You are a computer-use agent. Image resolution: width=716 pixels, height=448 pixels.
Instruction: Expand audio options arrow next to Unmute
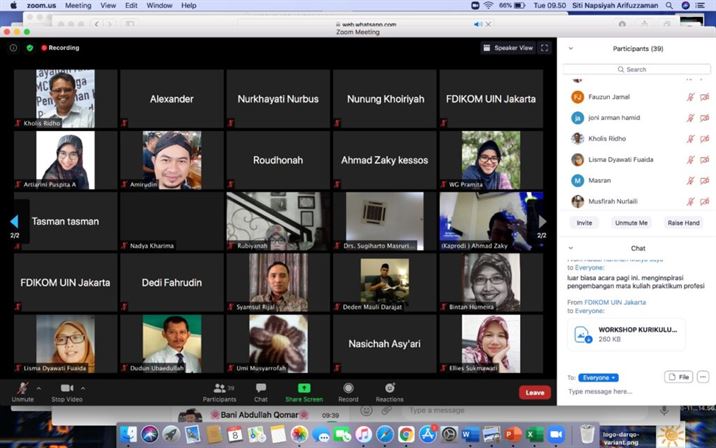pyautogui.click(x=41, y=386)
